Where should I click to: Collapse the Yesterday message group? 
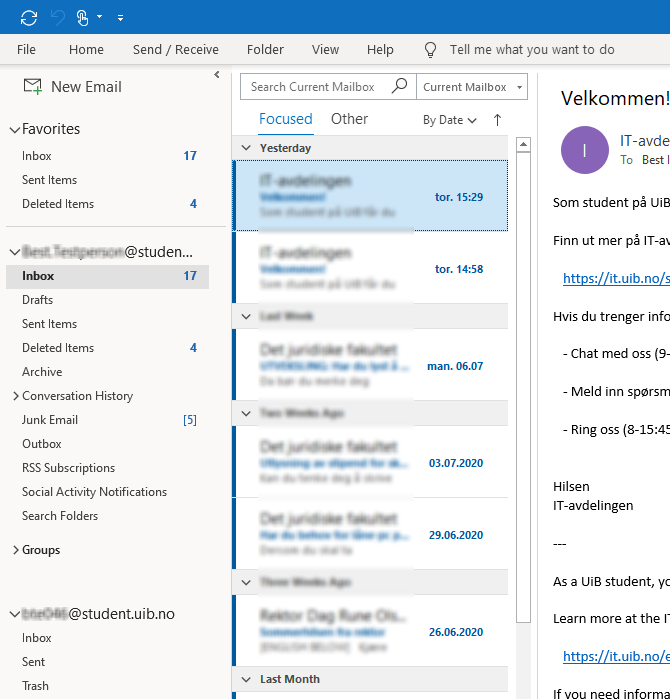[246, 148]
